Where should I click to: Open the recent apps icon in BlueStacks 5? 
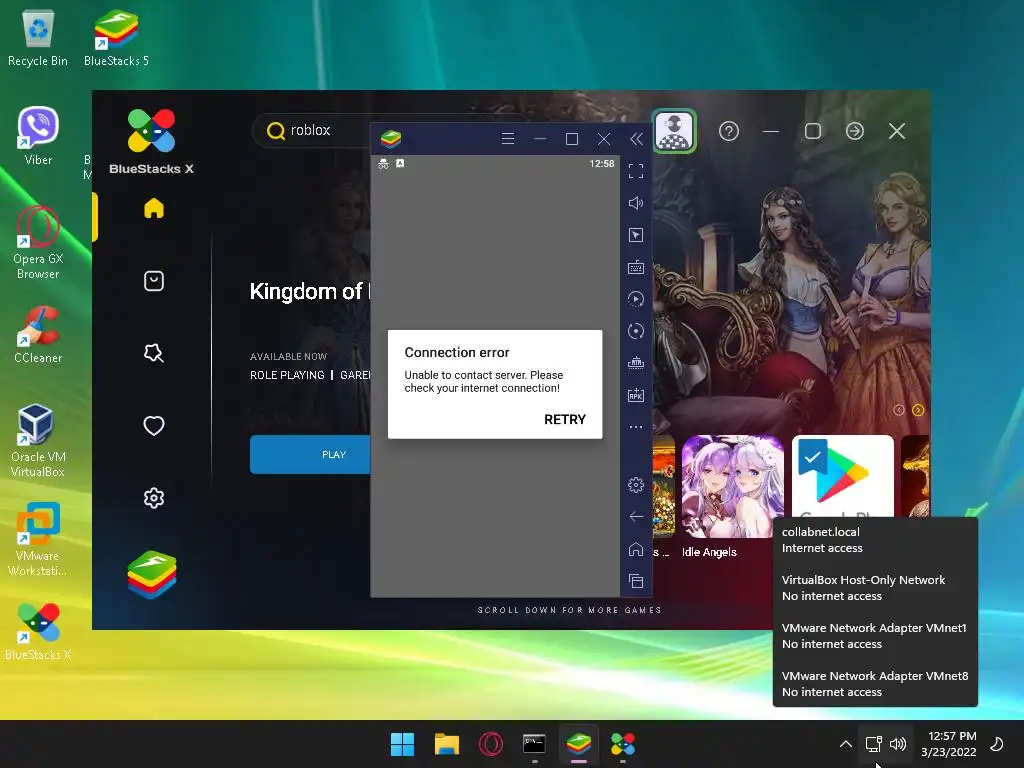click(636, 581)
